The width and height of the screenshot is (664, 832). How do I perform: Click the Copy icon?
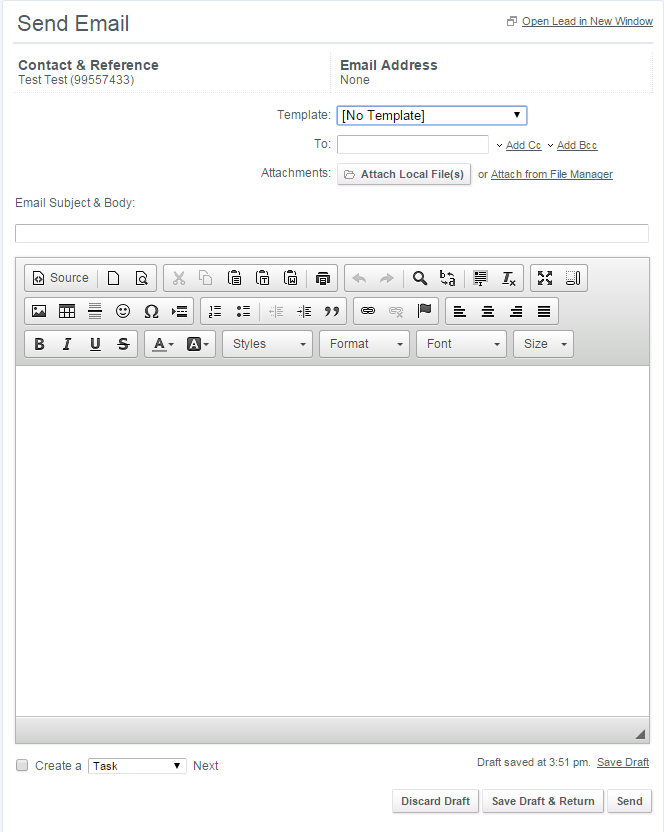tap(206, 278)
